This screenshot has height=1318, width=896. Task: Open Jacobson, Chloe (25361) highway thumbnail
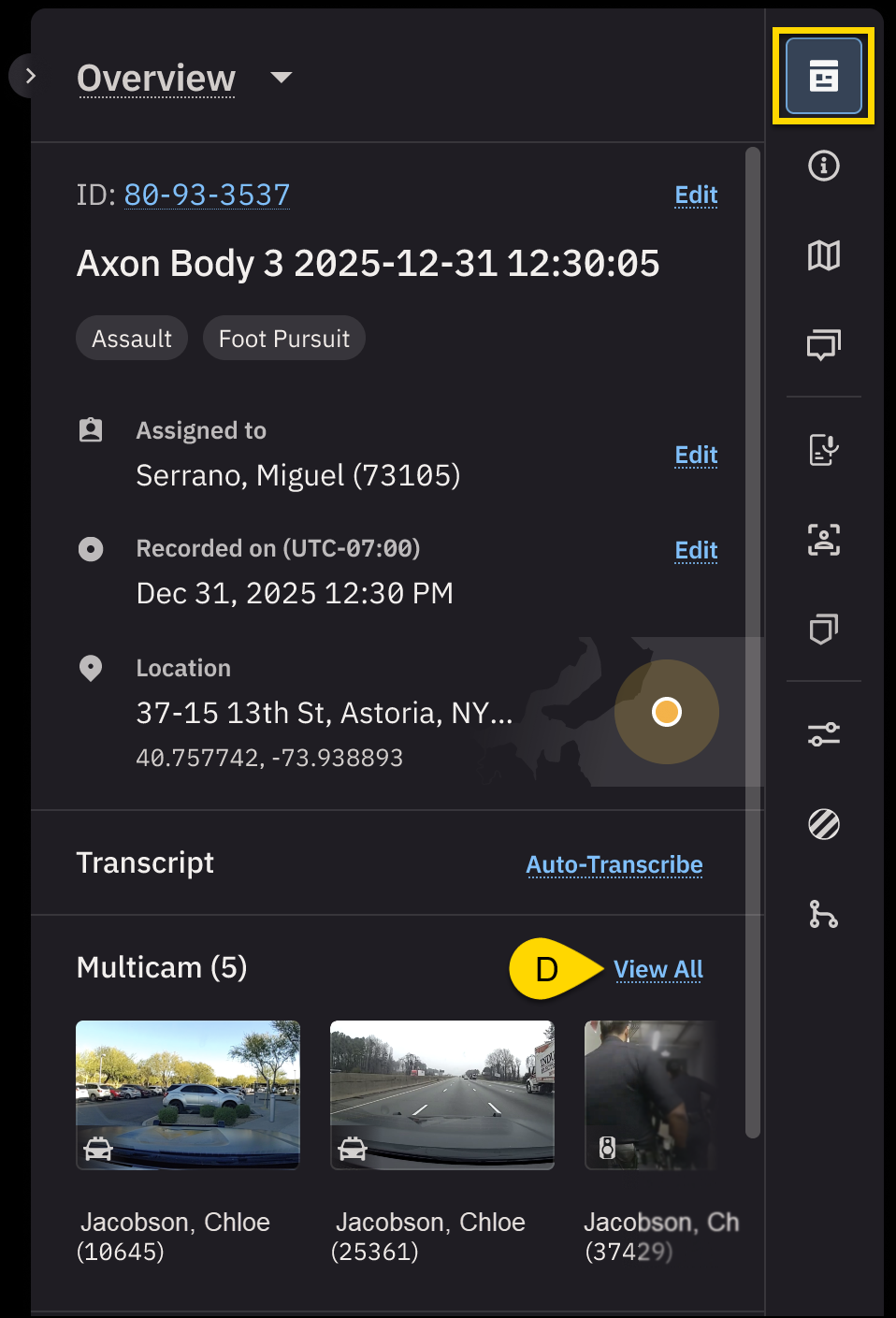coord(442,1094)
